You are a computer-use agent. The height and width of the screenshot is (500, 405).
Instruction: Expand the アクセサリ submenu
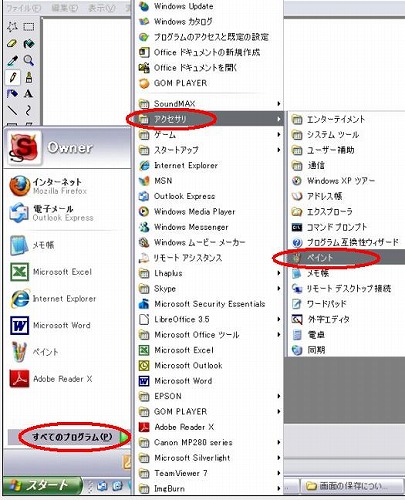(x=210, y=119)
